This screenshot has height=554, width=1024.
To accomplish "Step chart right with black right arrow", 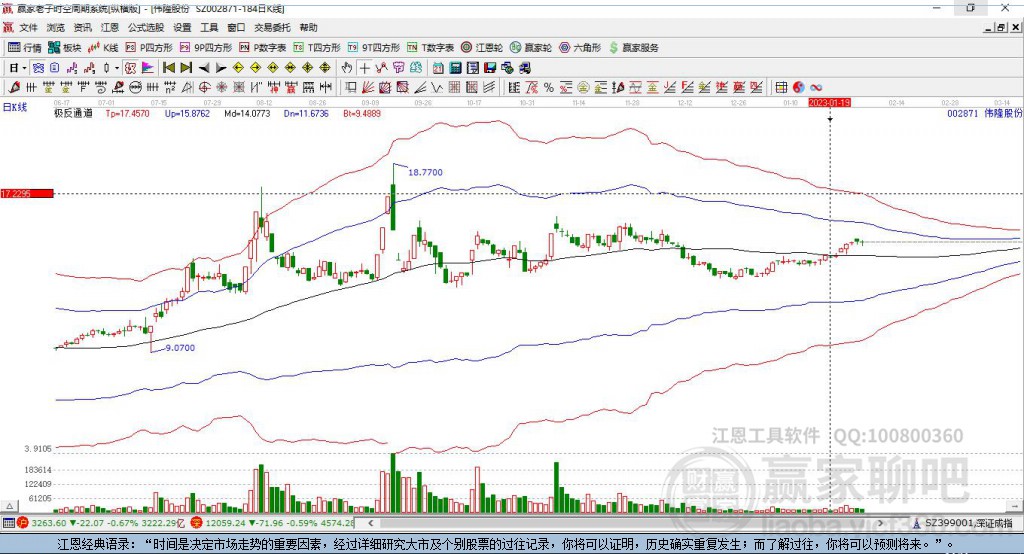I will pyautogui.click(x=221, y=68).
